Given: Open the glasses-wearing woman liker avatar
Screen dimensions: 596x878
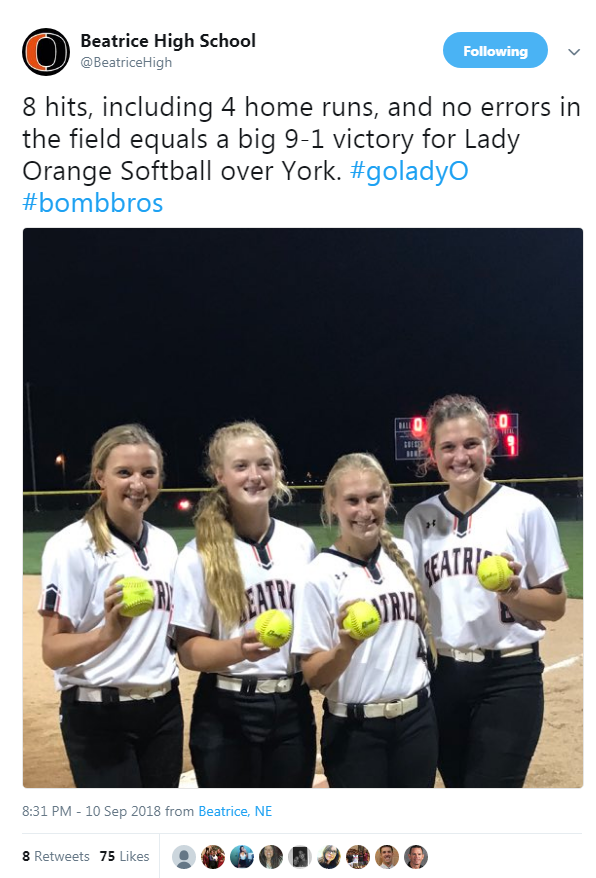Looking at the screenshot, I should (329, 857).
